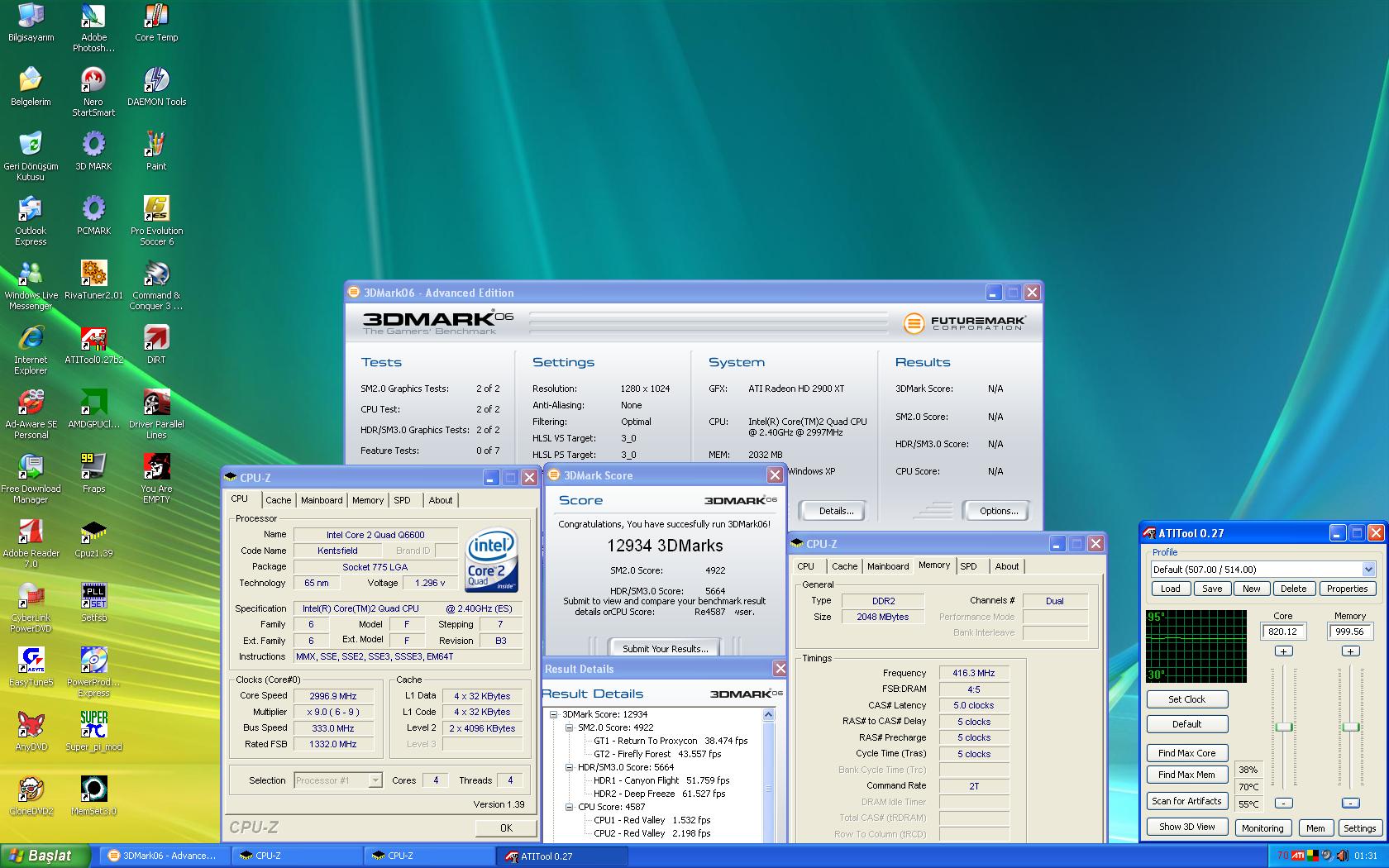Open DAEMON Tools desktop icon
Image resolution: width=1389 pixels, height=868 pixels.
pos(156,87)
